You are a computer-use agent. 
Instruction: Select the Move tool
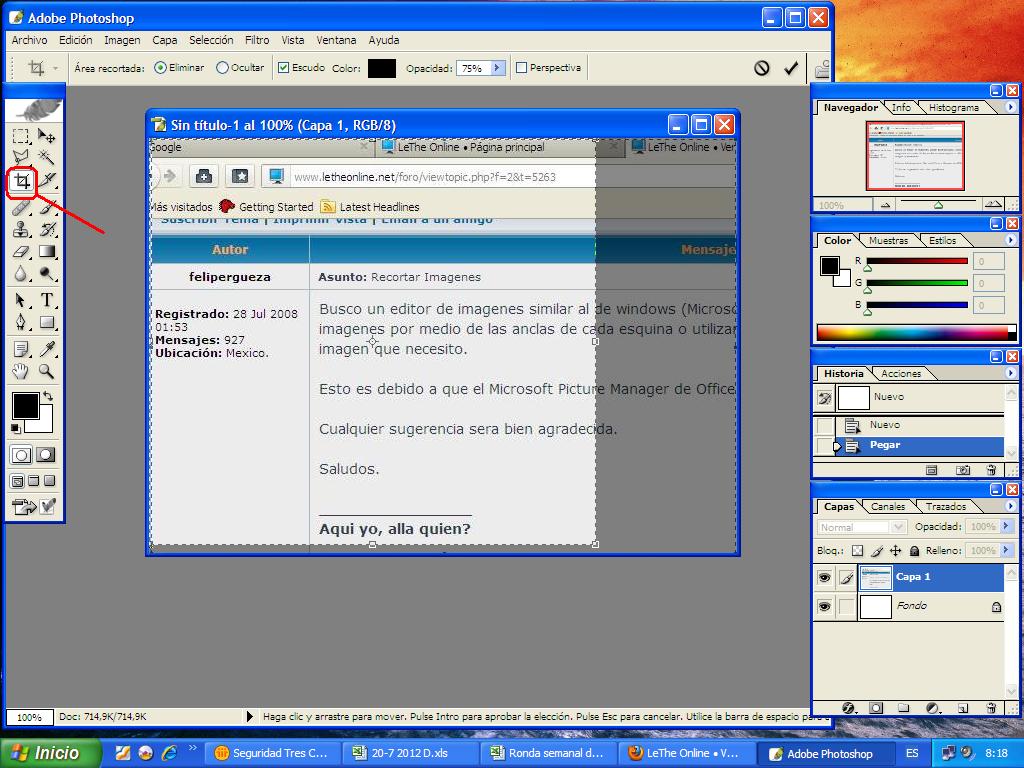tap(46, 136)
